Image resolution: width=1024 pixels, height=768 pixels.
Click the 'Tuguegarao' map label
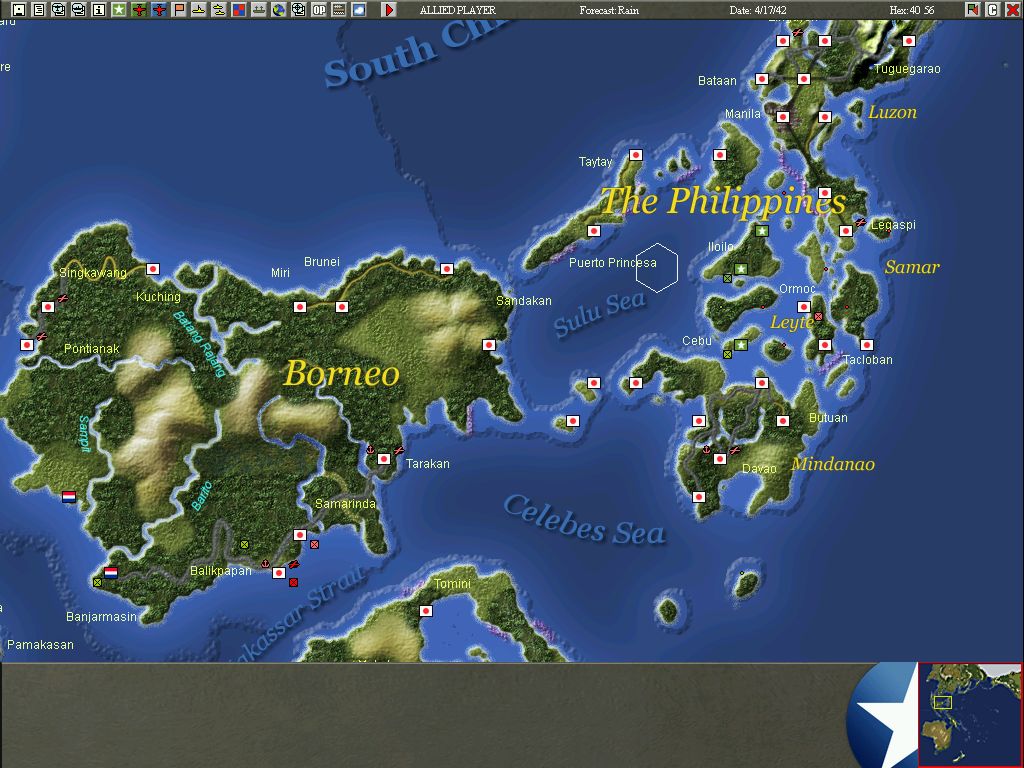coord(907,69)
